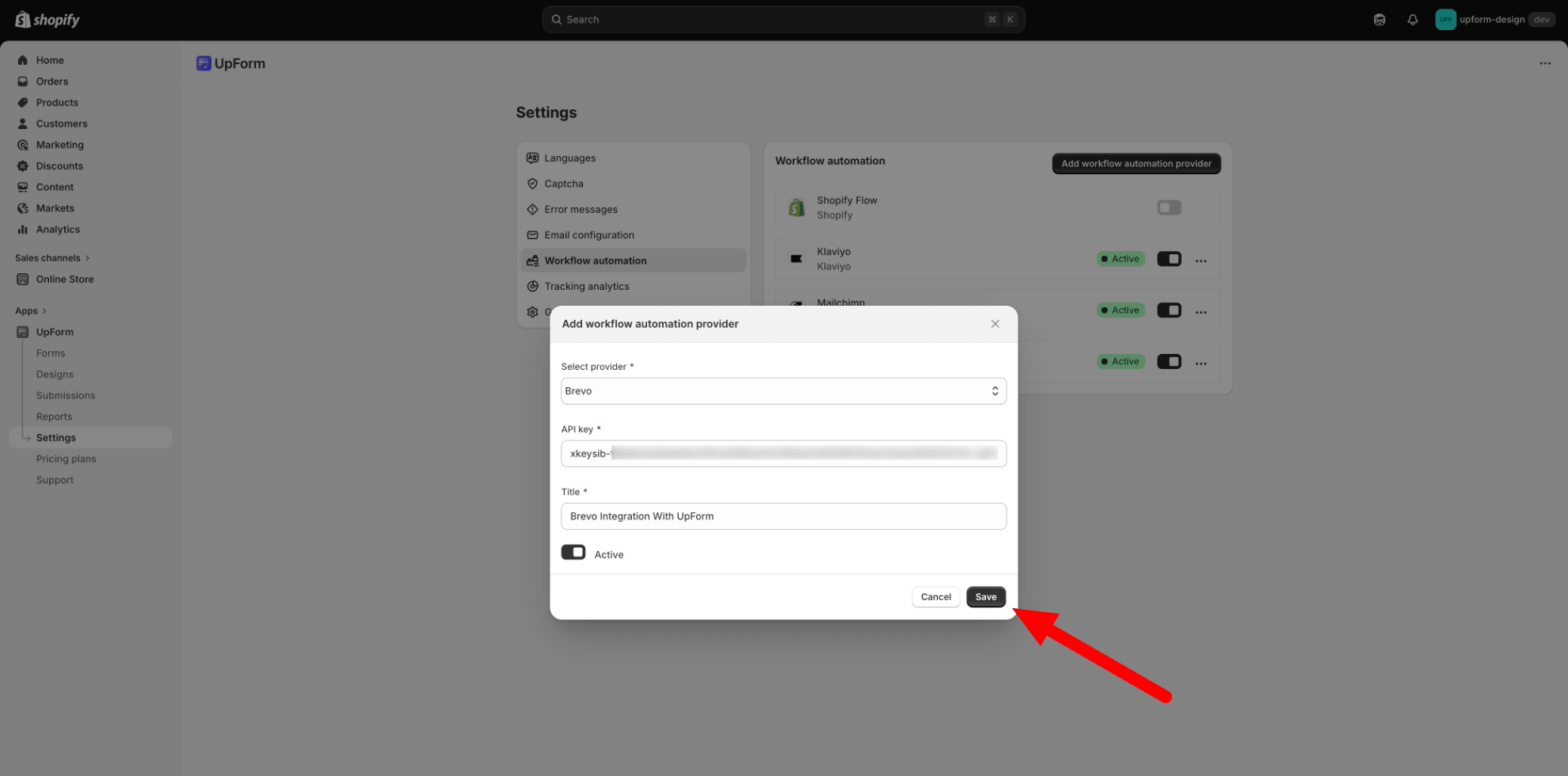Disable the Klaviyo toggle
The image size is (1568, 776).
click(1169, 259)
